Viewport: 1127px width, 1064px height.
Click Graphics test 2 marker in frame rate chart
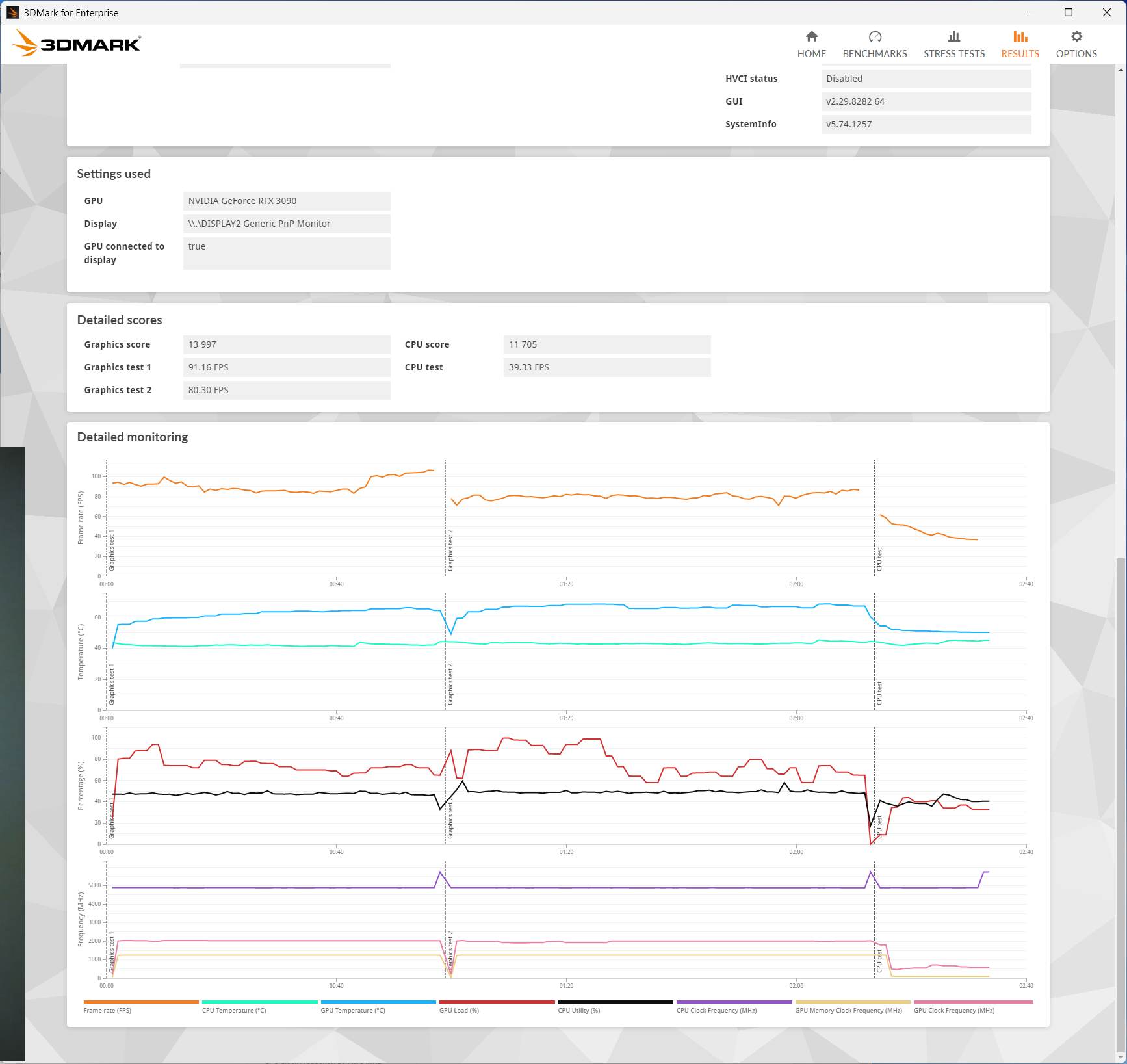[450, 550]
